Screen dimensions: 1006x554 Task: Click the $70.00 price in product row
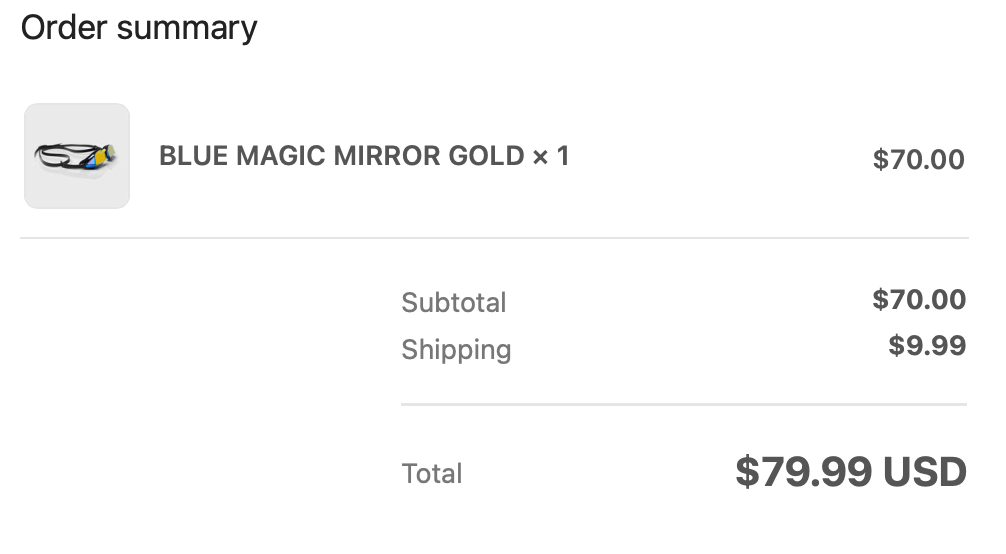pos(918,159)
